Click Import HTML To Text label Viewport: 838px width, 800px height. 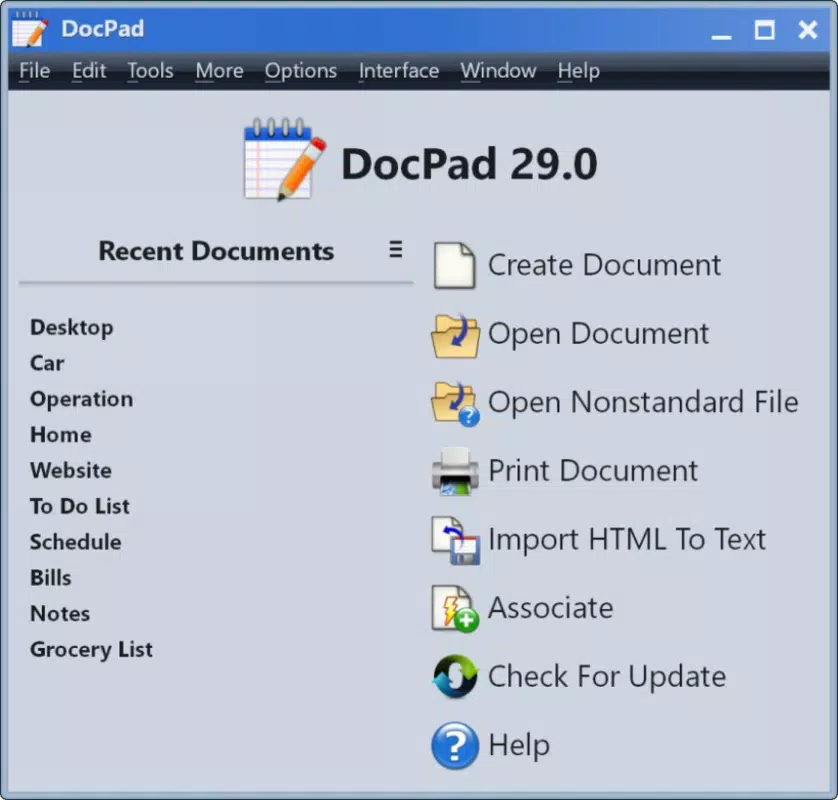coord(627,539)
